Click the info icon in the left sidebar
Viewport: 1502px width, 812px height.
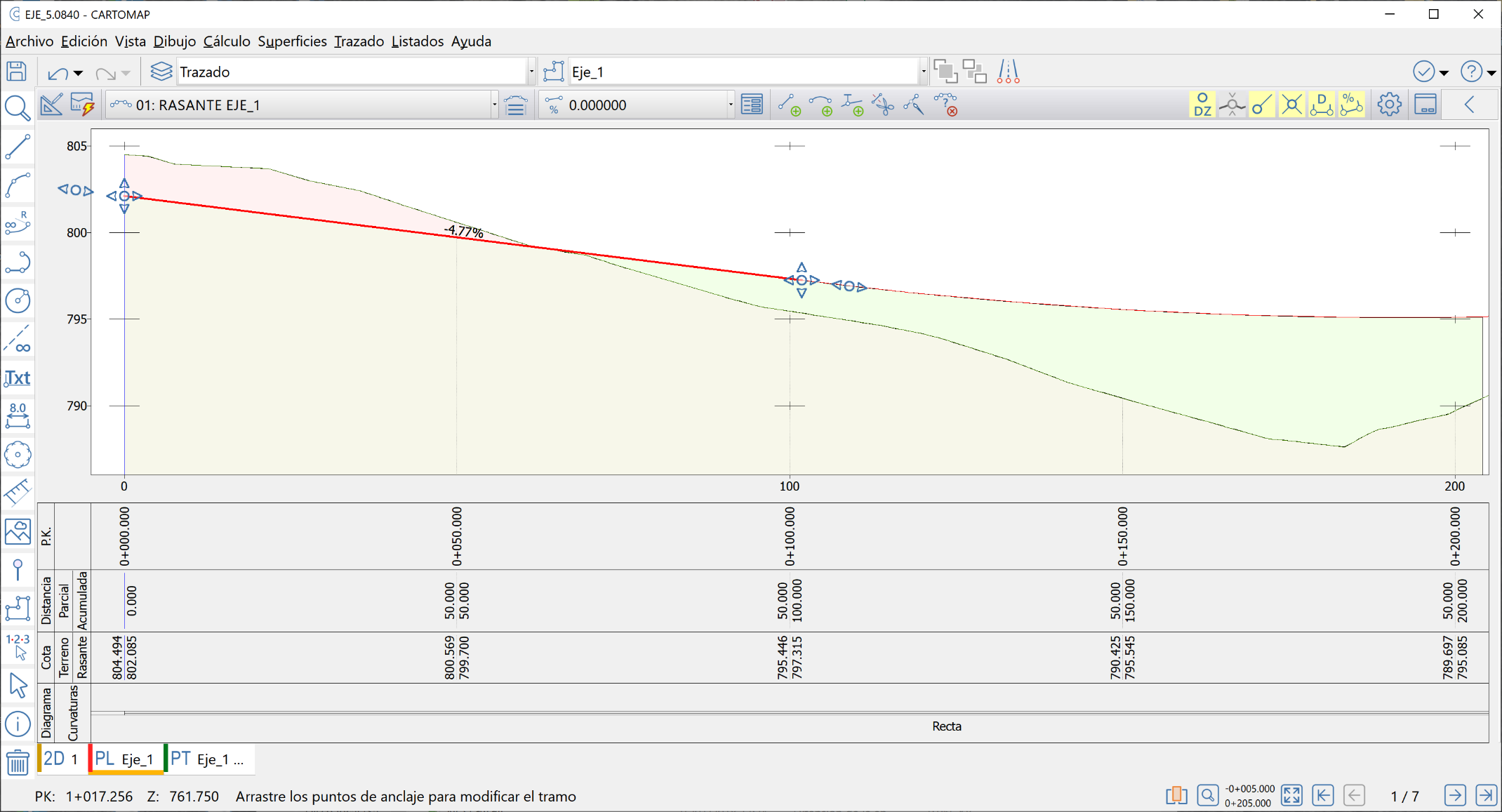pos(18,724)
